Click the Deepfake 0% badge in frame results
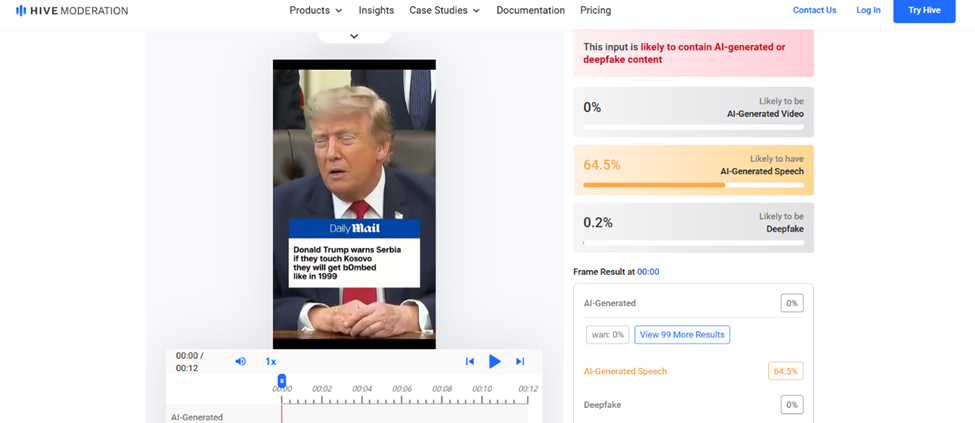This screenshot has height=423, width=975. [x=792, y=405]
